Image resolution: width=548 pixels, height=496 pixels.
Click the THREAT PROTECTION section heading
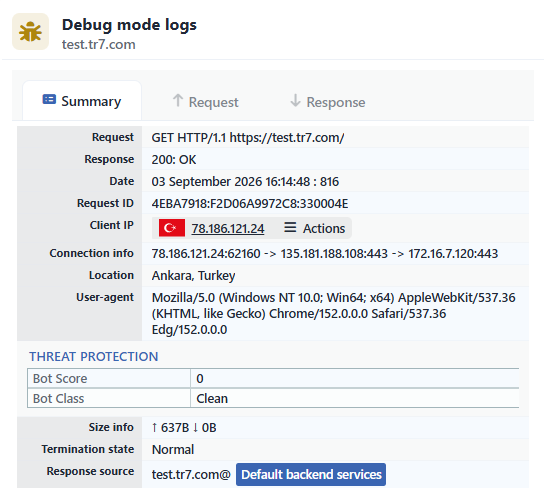94,357
